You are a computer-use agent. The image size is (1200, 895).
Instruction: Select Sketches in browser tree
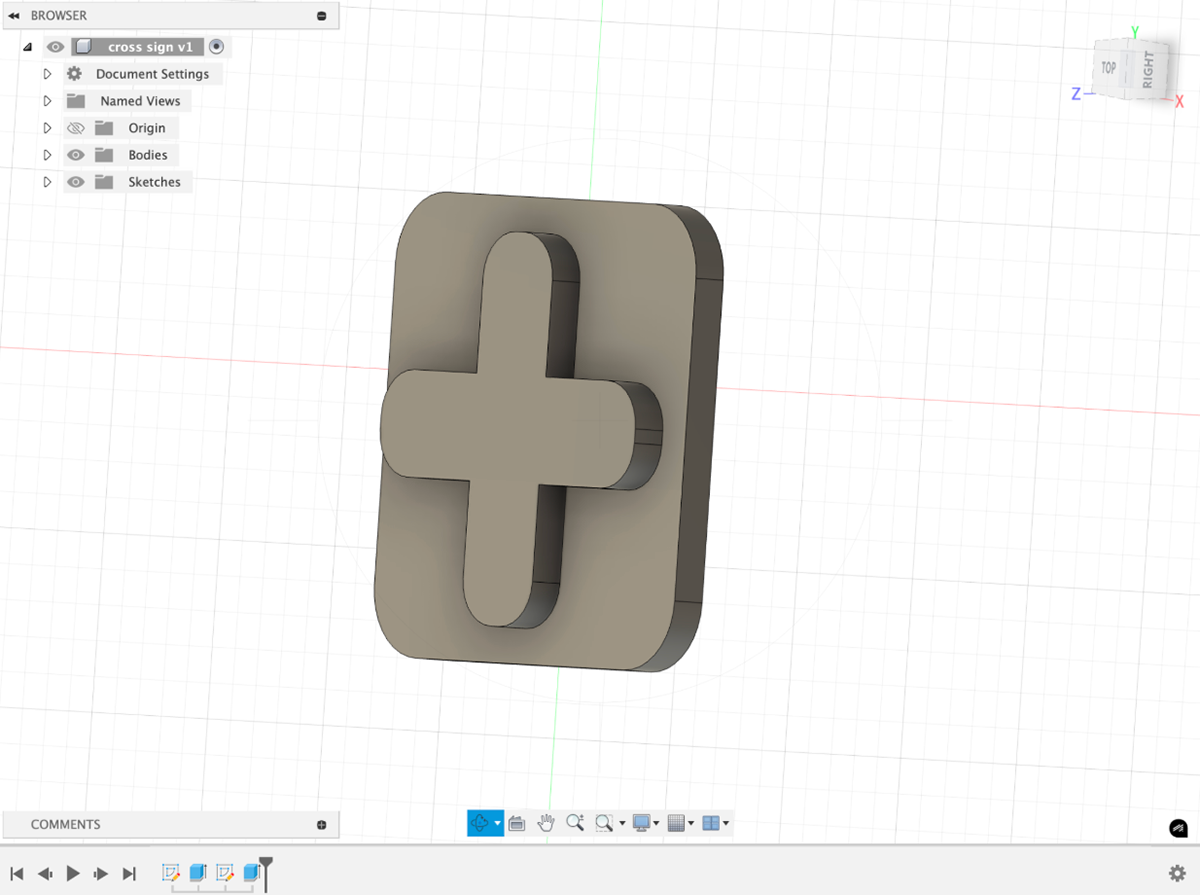click(x=155, y=182)
